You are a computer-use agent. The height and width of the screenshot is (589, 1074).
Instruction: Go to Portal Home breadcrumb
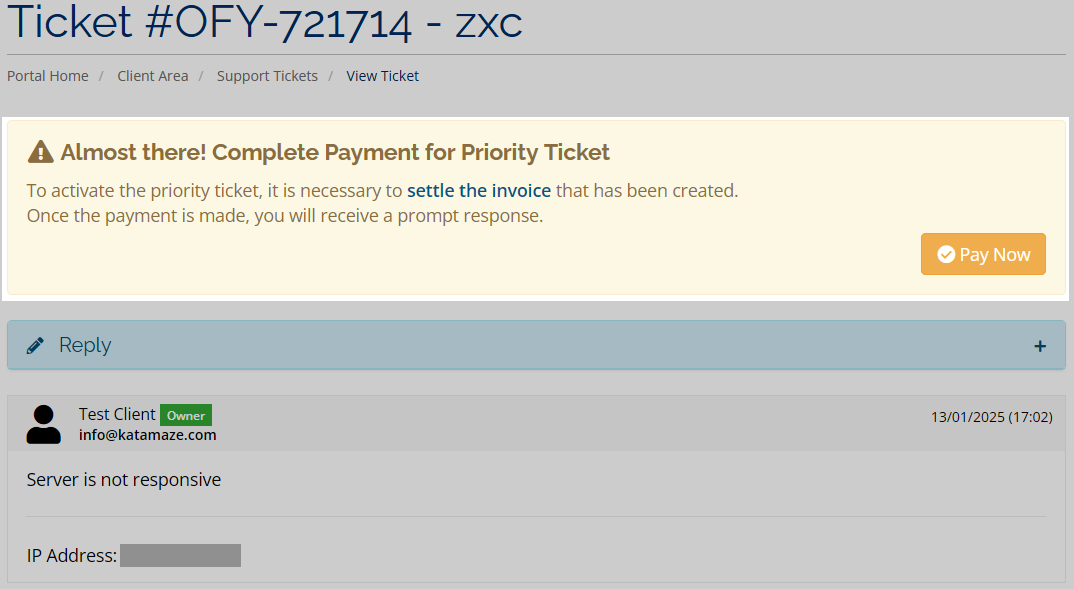point(48,76)
